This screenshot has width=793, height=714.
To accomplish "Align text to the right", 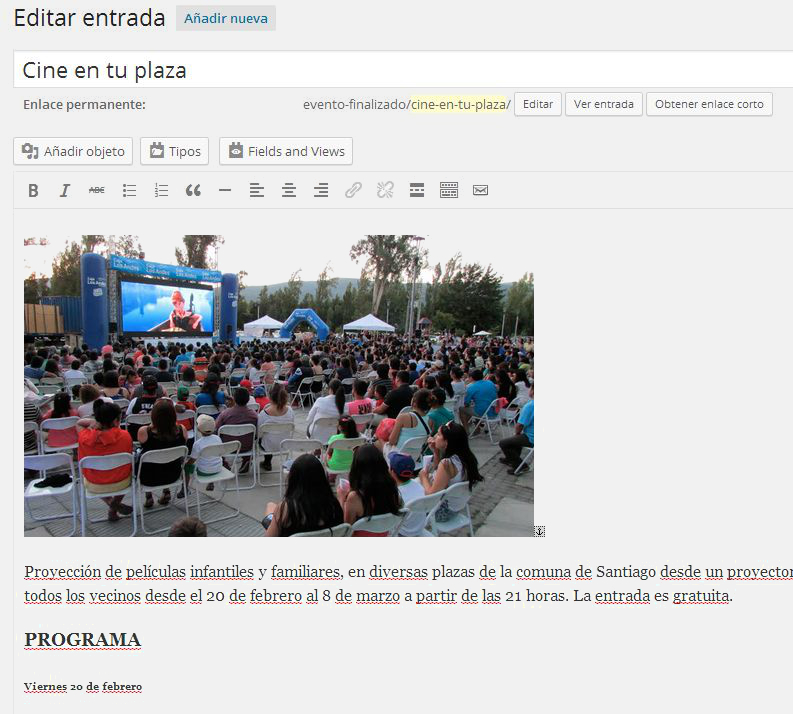I will click(321, 191).
